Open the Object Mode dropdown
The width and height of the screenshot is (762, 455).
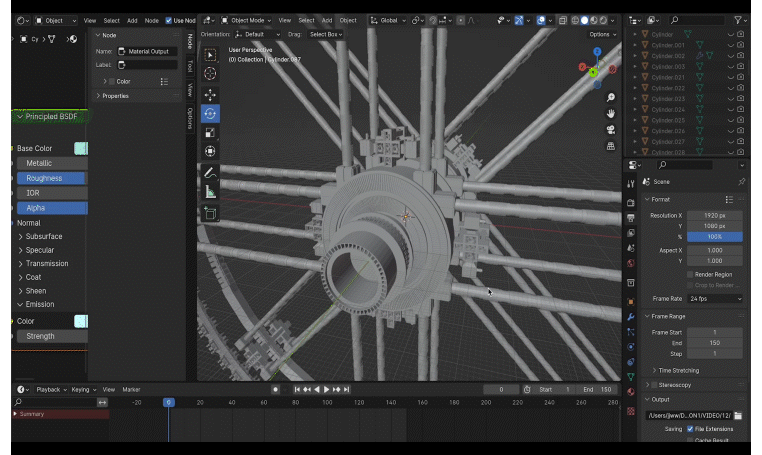pyautogui.click(x=246, y=20)
